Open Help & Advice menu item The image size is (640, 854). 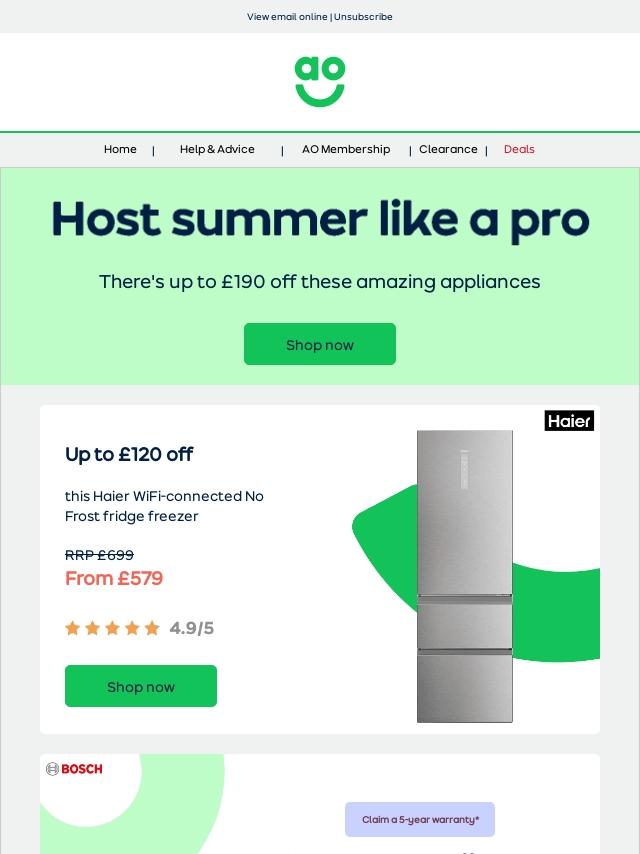click(x=217, y=149)
